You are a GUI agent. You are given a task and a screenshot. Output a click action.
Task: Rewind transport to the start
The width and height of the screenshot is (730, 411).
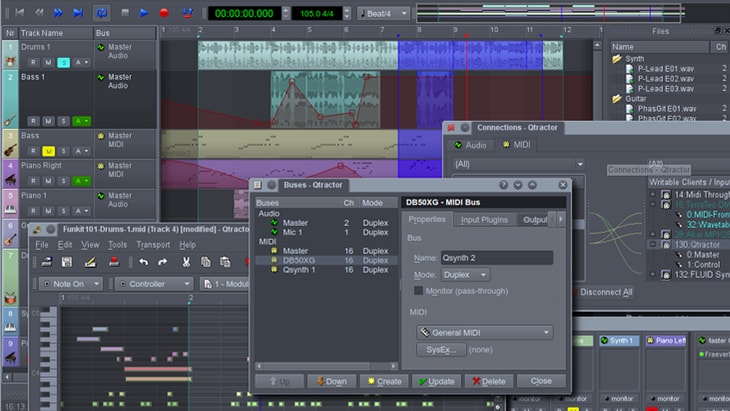point(20,13)
